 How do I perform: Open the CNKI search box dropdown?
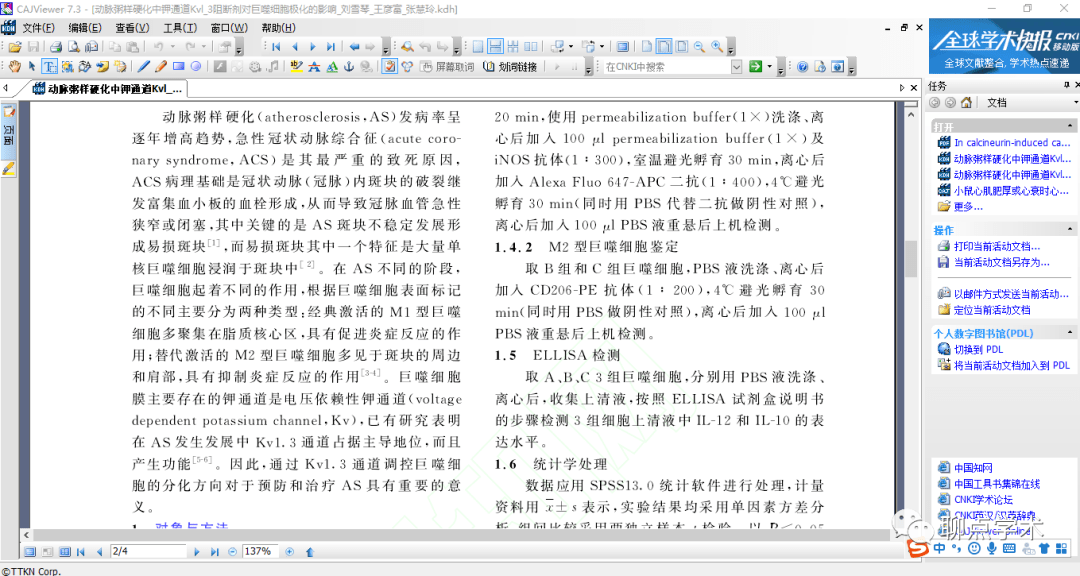pos(736,67)
